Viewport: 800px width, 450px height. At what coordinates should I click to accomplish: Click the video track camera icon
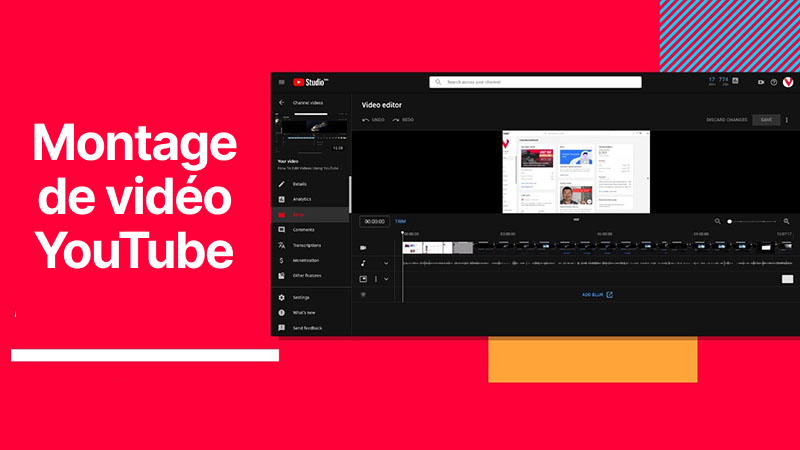363,247
